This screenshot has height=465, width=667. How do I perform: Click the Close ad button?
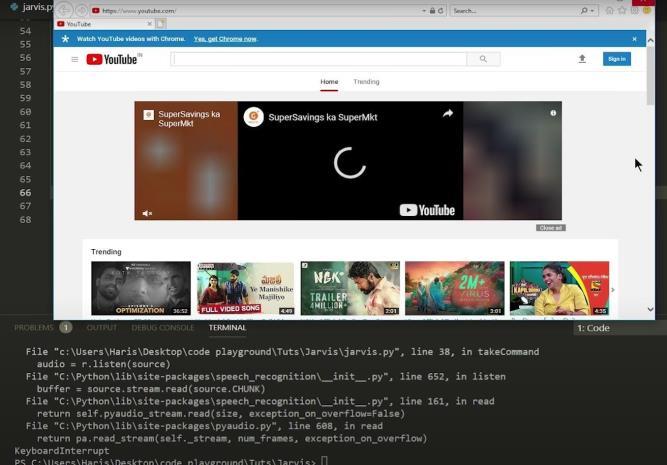point(550,228)
